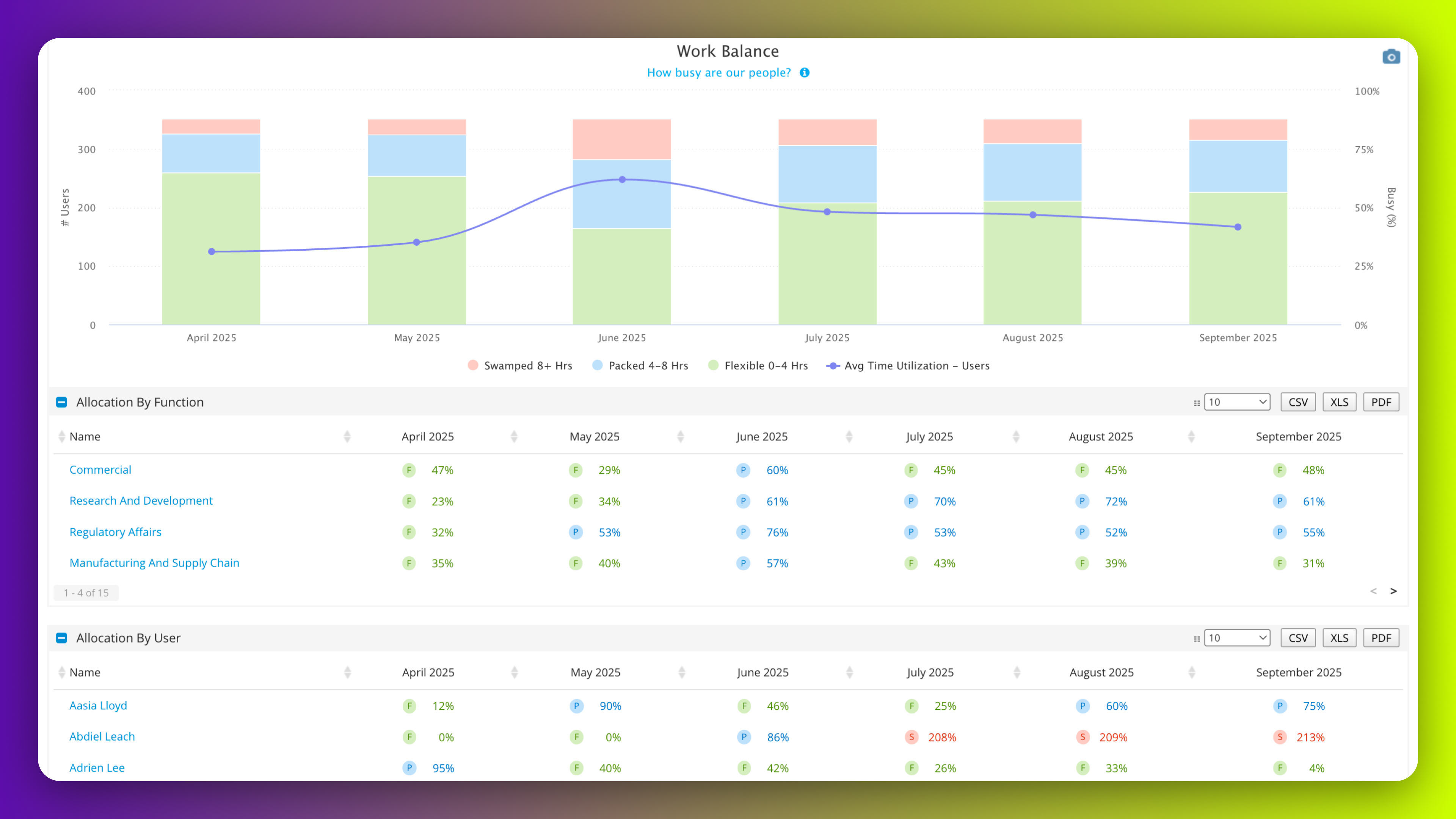Click the June 2025 utilization line point
The image size is (1456, 819).
tap(622, 180)
